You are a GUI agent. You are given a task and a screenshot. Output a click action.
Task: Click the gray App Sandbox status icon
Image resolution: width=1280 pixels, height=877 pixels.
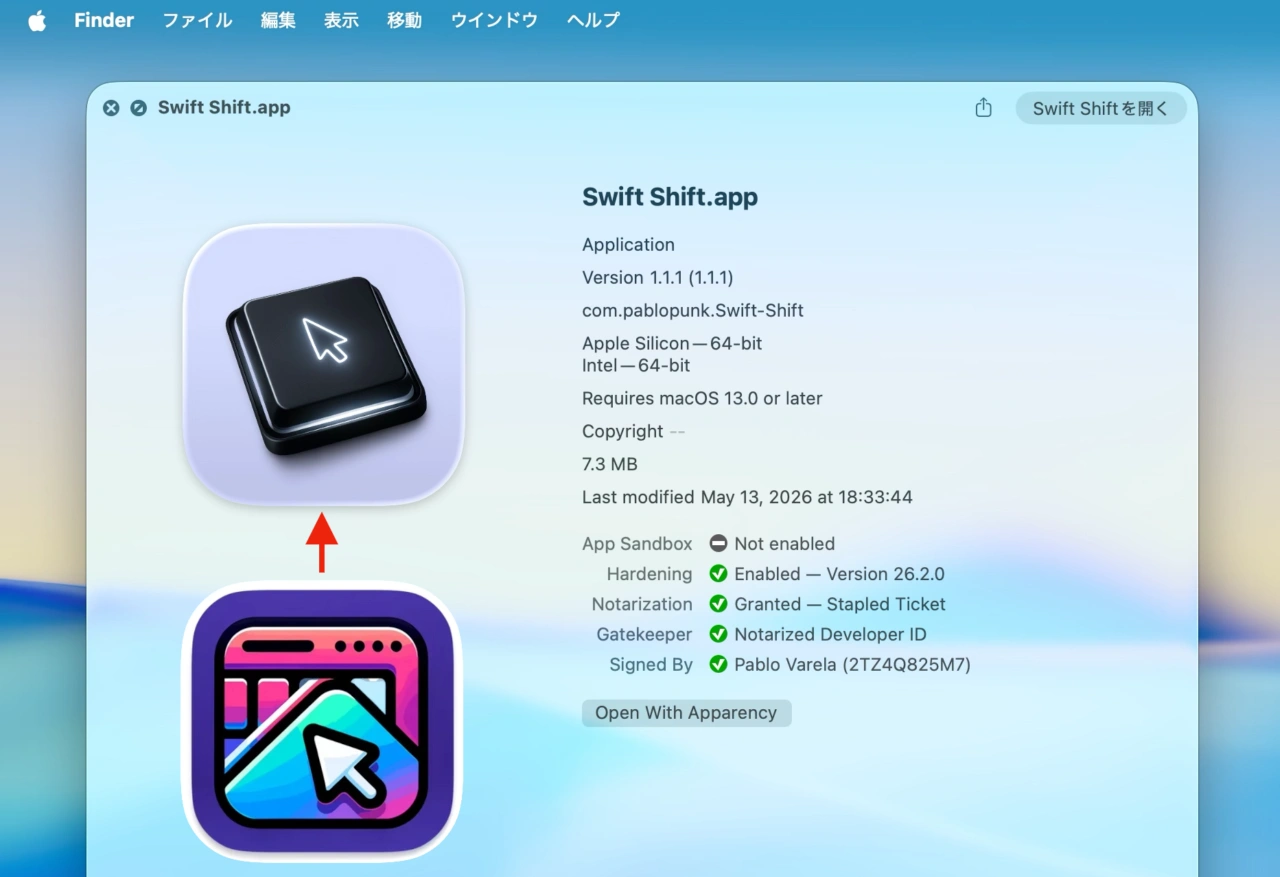[x=718, y=544]
